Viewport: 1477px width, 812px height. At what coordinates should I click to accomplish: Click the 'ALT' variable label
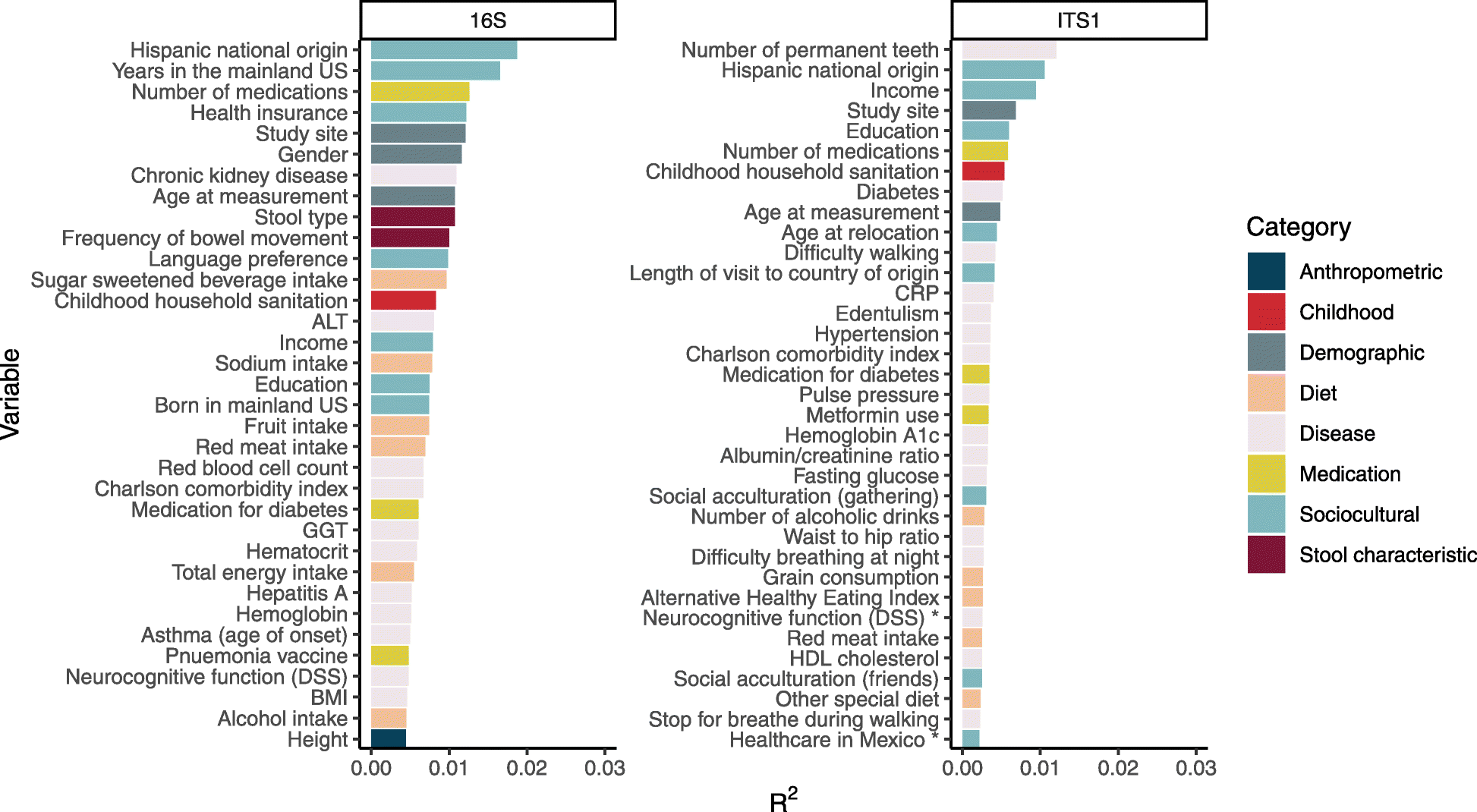pos(329,322)
